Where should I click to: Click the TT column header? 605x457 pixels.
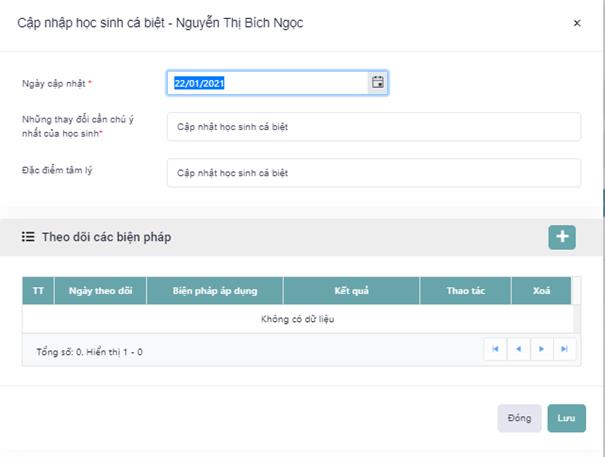tap(39, 291)
